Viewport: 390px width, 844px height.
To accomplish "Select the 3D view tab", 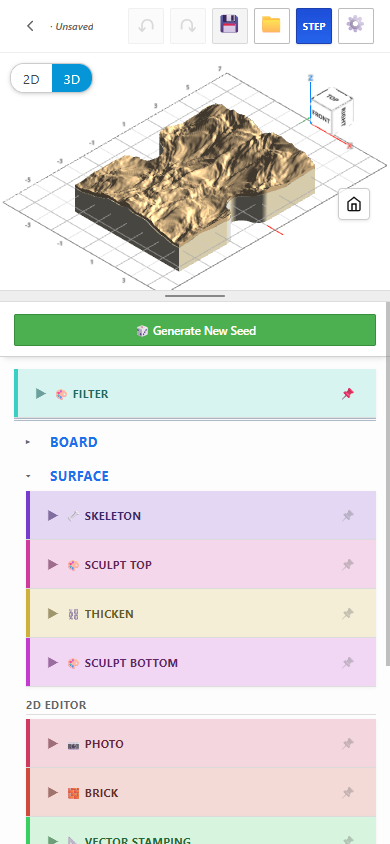I will [x=72, y=79].
